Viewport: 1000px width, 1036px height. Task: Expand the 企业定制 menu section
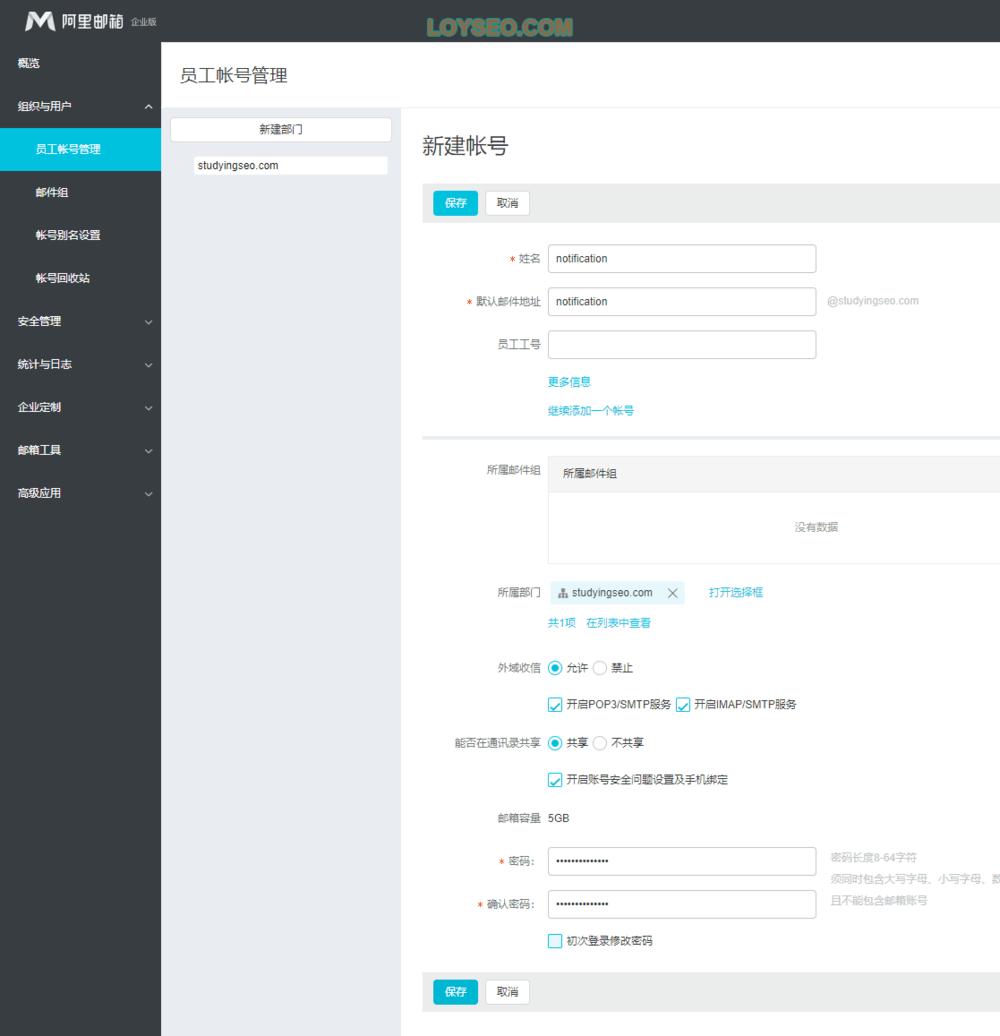tap(81, 407)
